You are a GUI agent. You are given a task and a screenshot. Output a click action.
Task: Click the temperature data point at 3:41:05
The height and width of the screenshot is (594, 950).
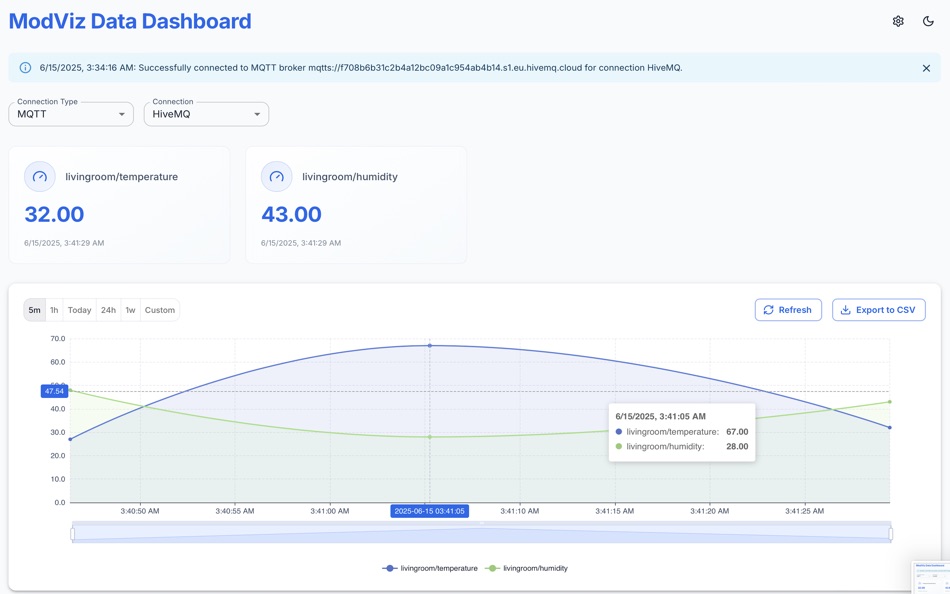click(x=430, y=345)
